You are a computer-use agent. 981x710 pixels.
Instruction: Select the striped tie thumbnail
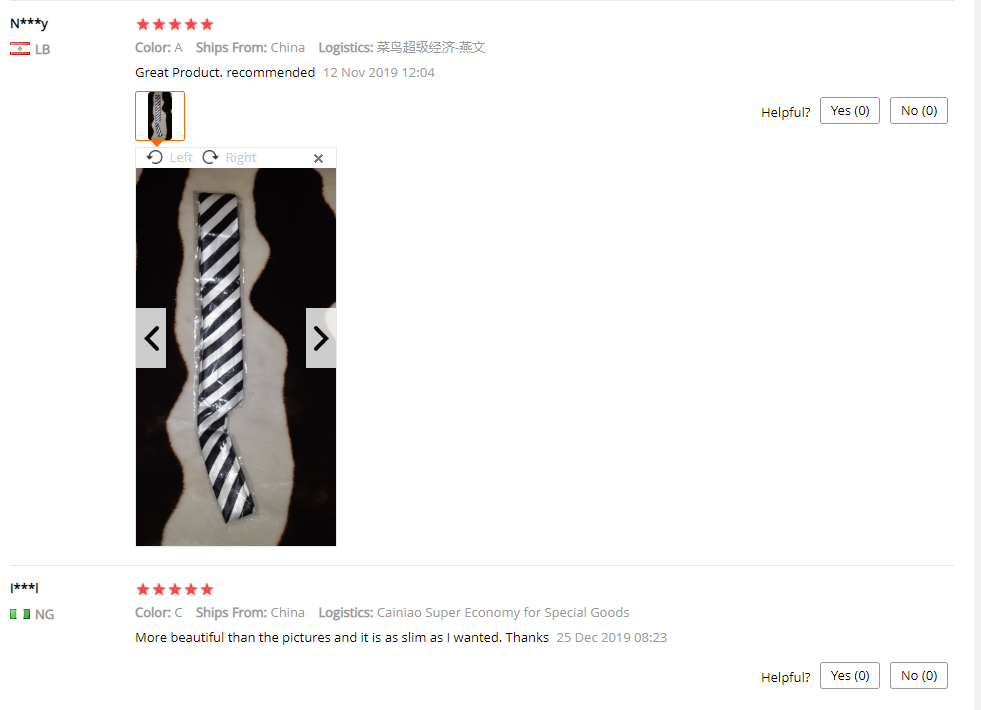(160, 116)
